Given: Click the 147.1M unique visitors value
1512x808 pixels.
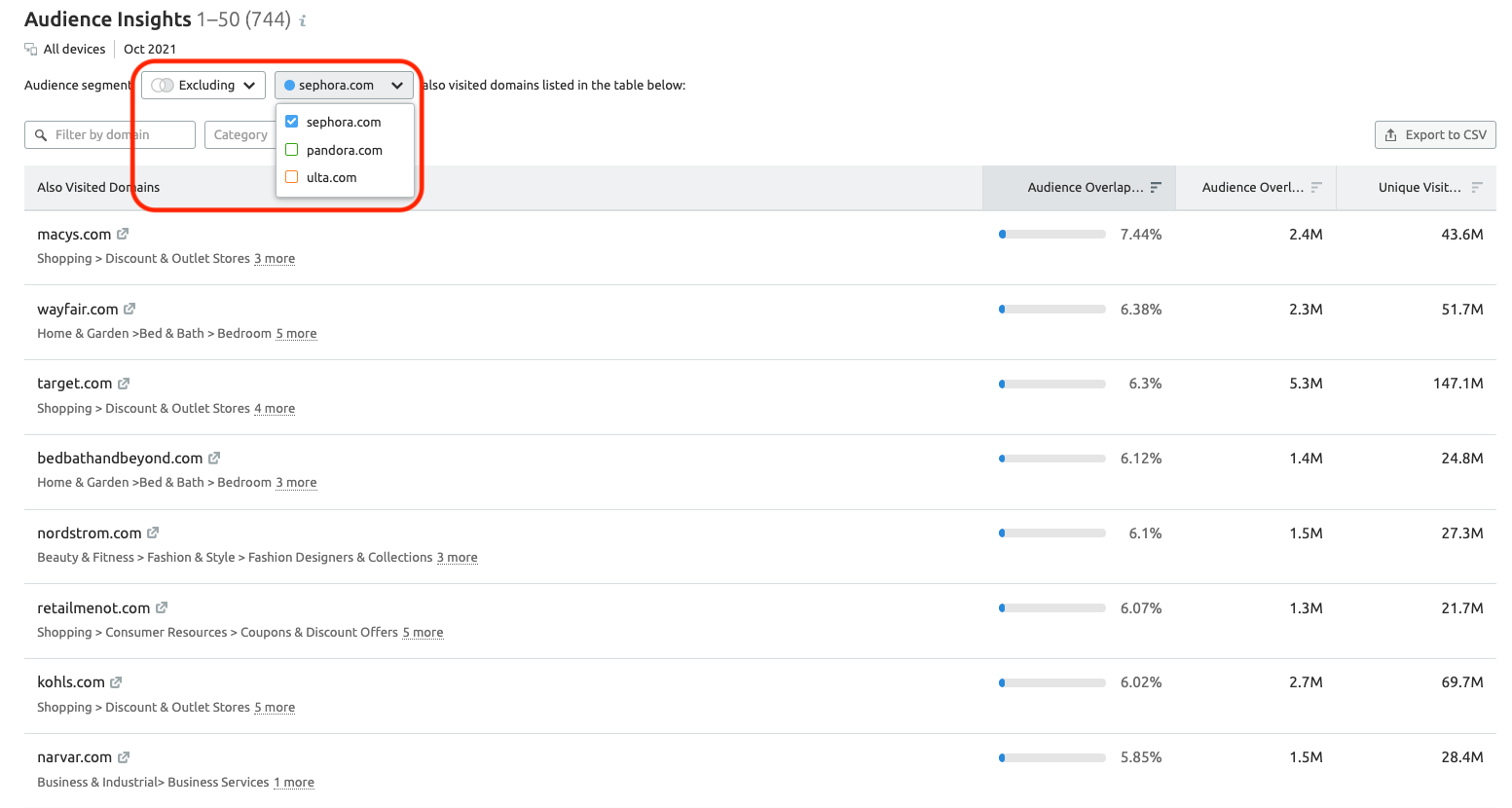Looking at the screenshot, I should pyautogui.click(x=1458, y=384).
